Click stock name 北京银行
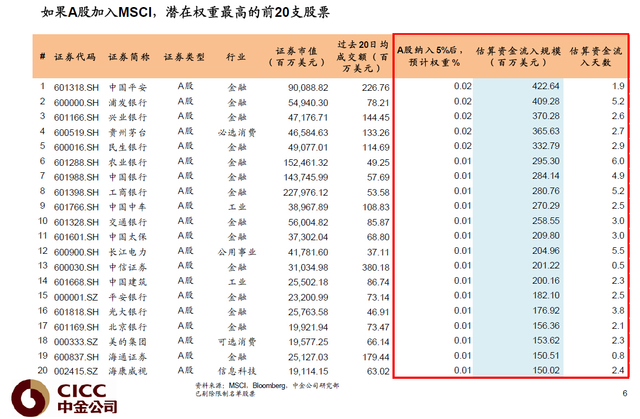 (x=128, y=327)
